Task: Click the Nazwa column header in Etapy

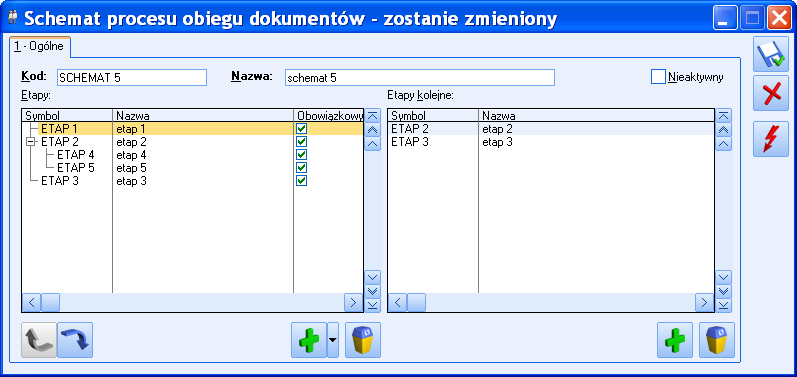Action: pyautogui.click(x=203, y=116)
